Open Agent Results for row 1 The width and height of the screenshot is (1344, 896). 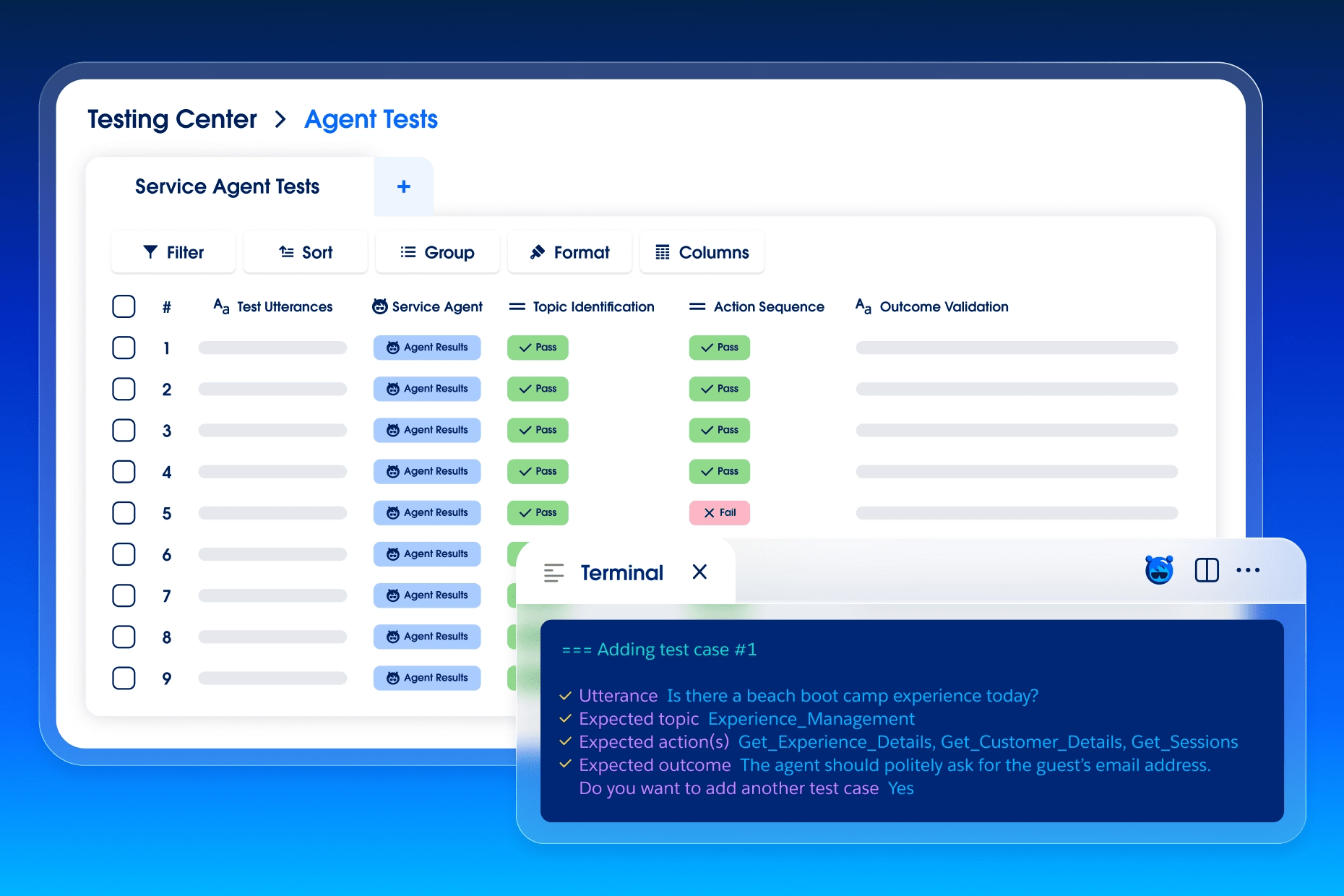(427, 348)
